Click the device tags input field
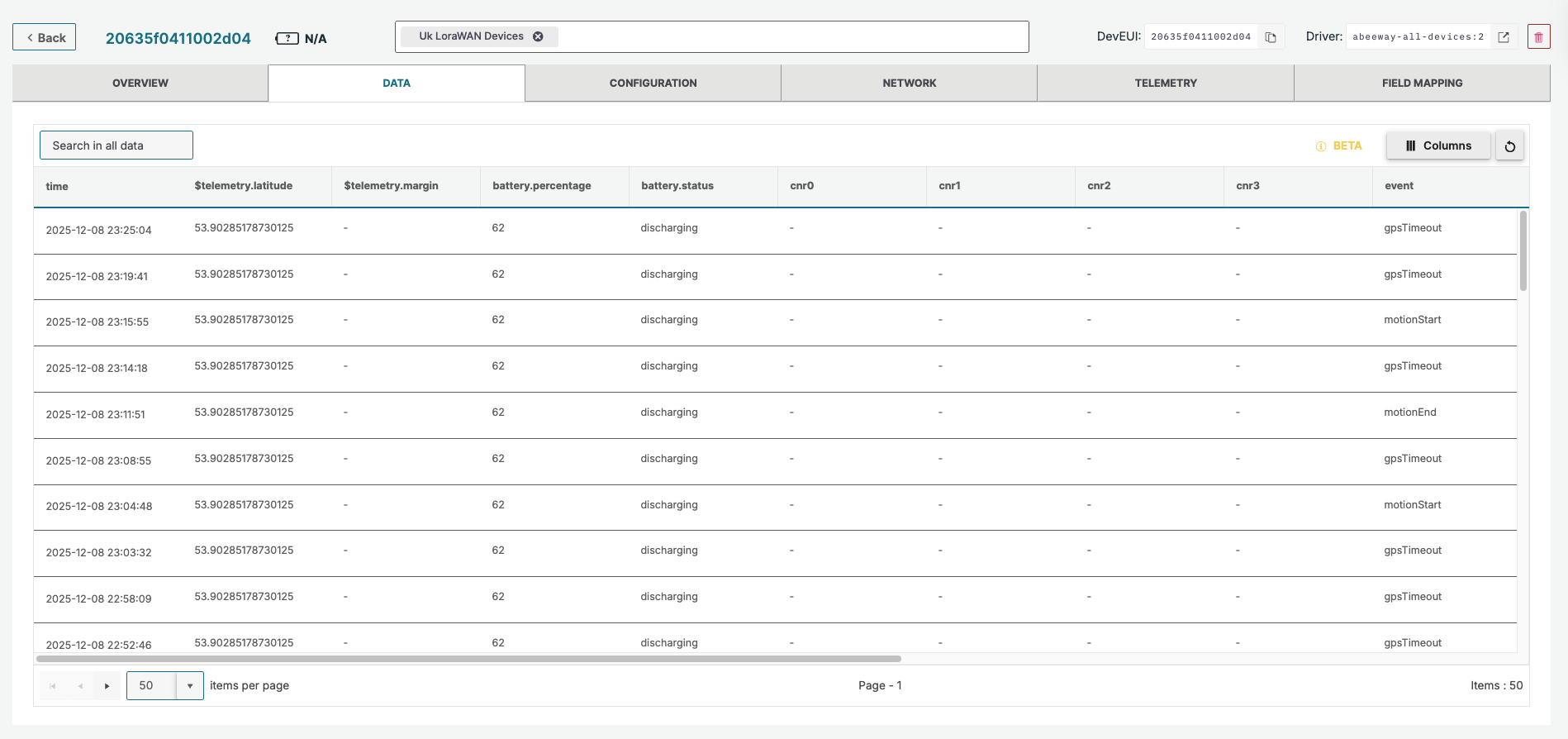Image resolution: width=1568 pixels, height=739 pixels. point(785,37)
